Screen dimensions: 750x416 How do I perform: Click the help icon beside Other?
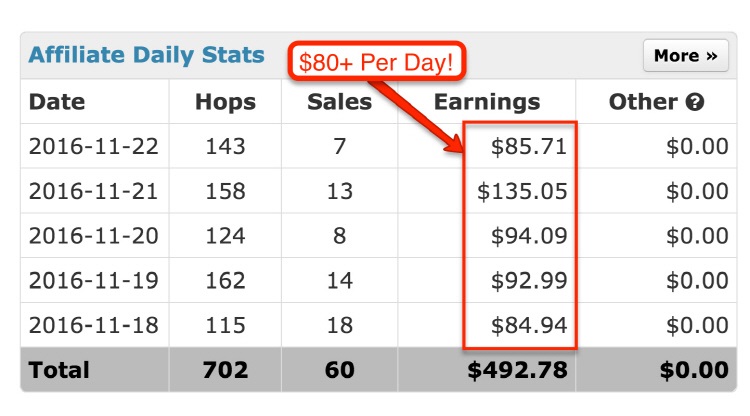pyautogui.click(x=695, y=102)
